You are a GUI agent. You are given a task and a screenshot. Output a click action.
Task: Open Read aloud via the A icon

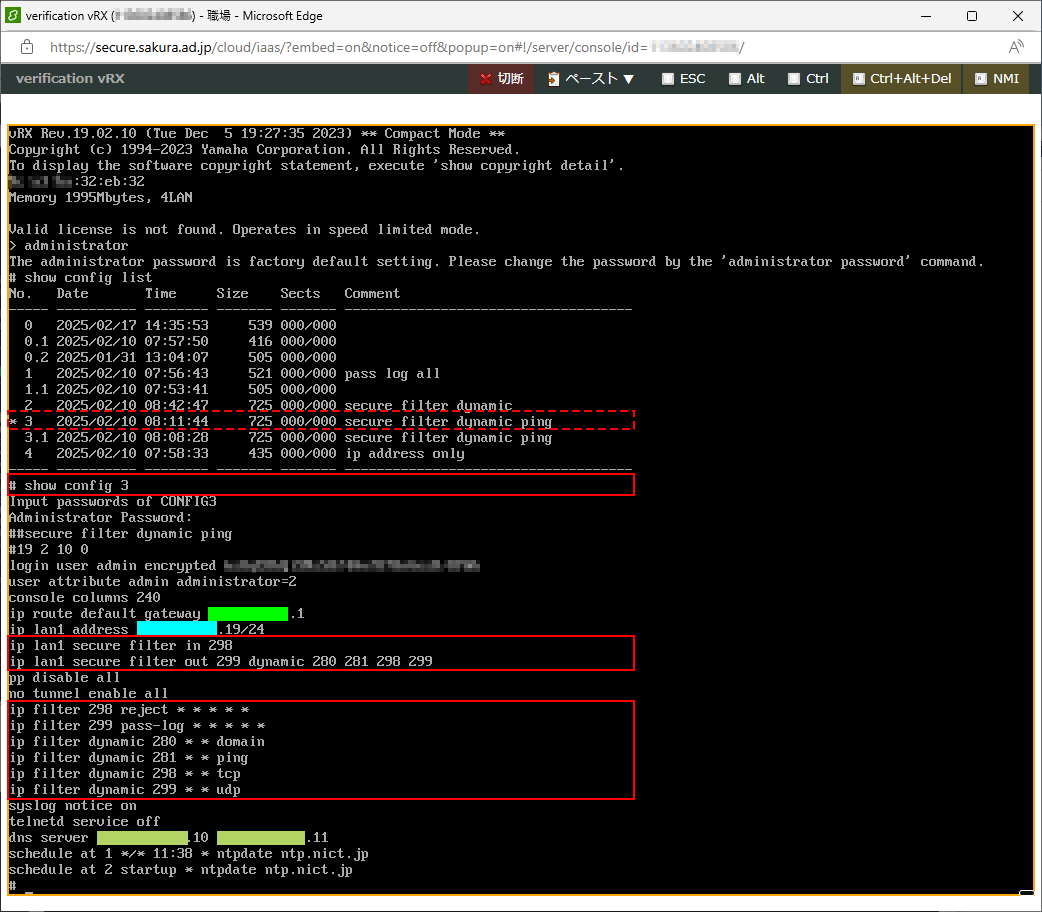pos(1015,46)
